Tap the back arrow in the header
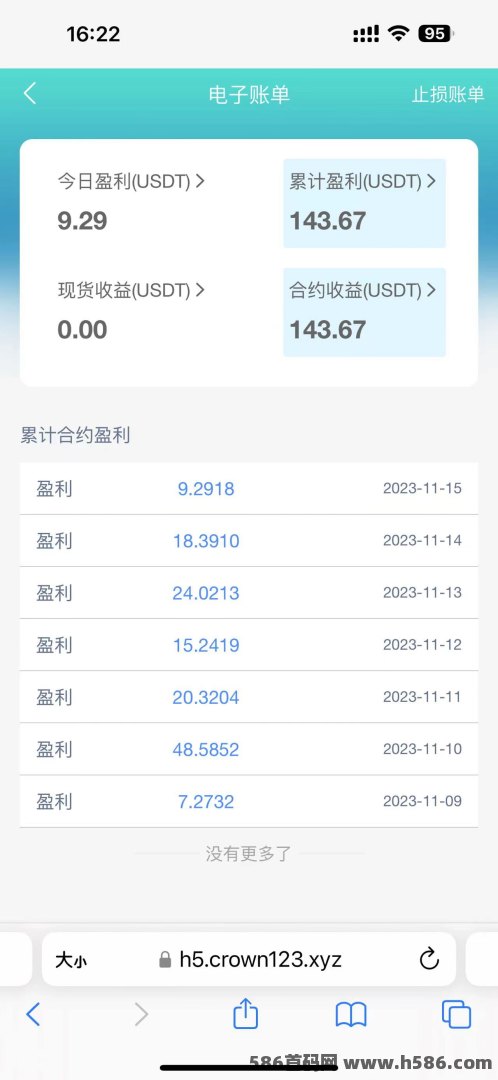The image size is (498, 1080). click(x=30, y=94)
